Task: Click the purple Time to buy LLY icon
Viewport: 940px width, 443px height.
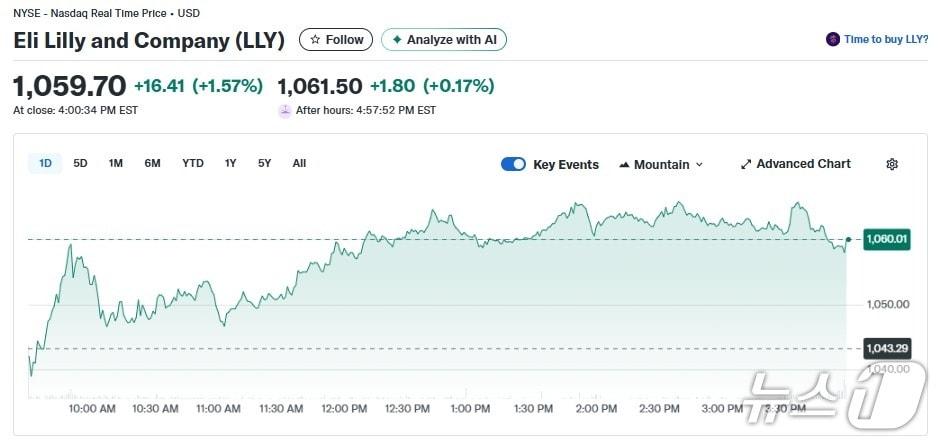Action: pyautogui.click(x=832, y=40)
